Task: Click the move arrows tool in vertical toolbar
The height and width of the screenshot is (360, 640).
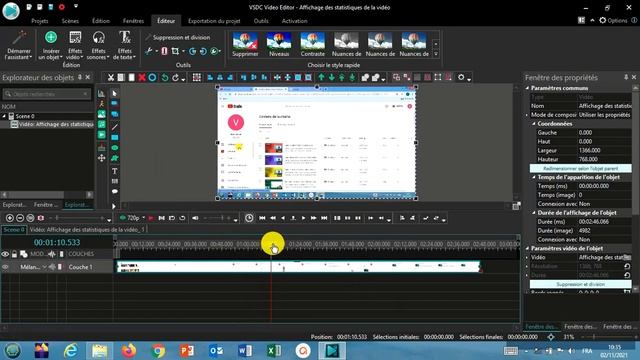Action: [101, 158]
